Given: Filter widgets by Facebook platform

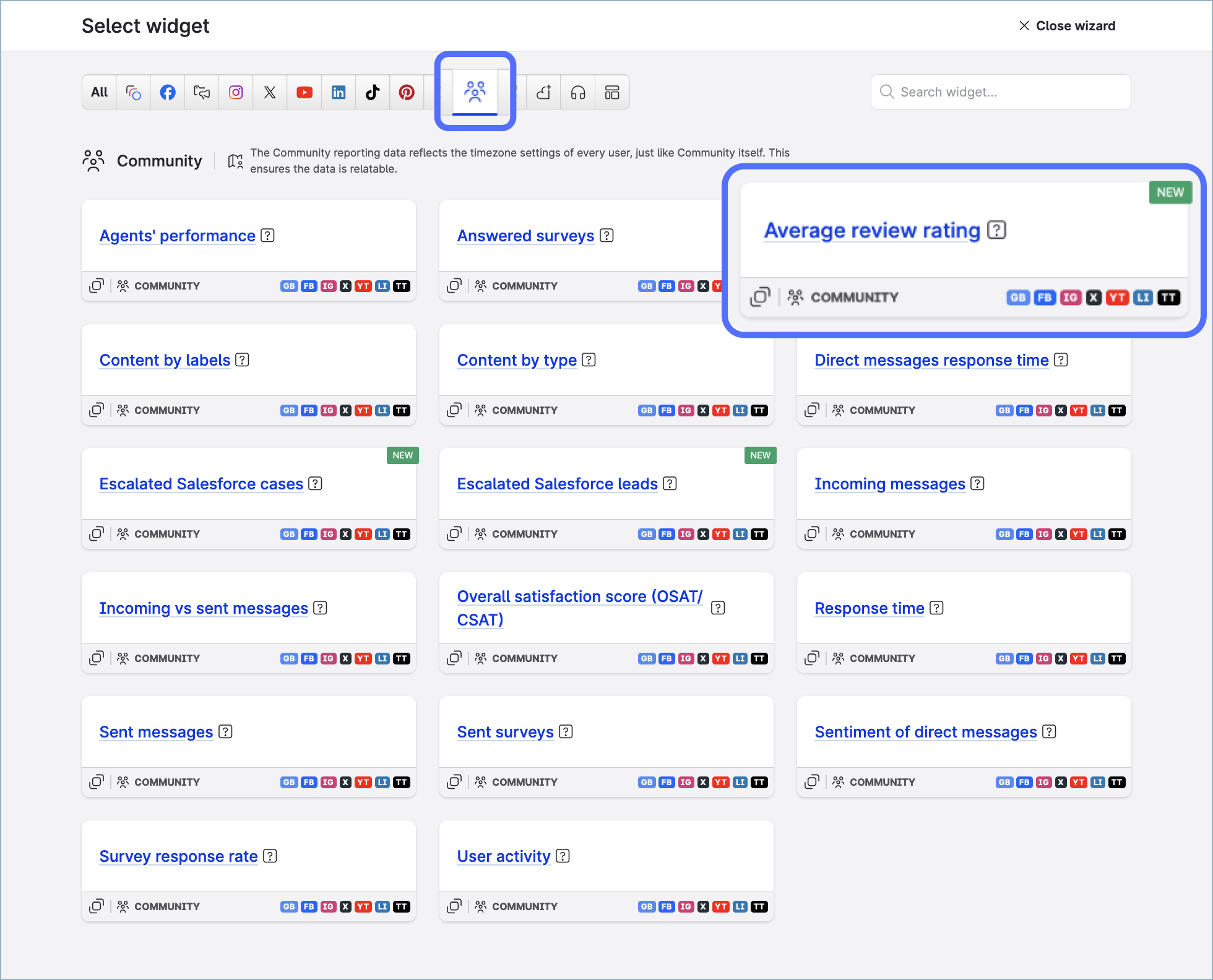Looking at the screenshot, I should click(x=167, y=92).
